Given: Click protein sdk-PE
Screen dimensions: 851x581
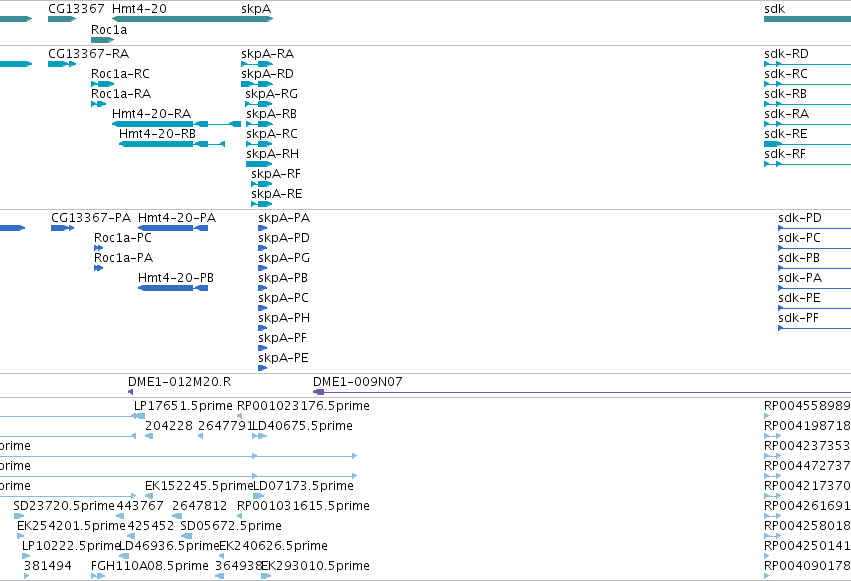Looking at the screenshot, I should point(799,298).
